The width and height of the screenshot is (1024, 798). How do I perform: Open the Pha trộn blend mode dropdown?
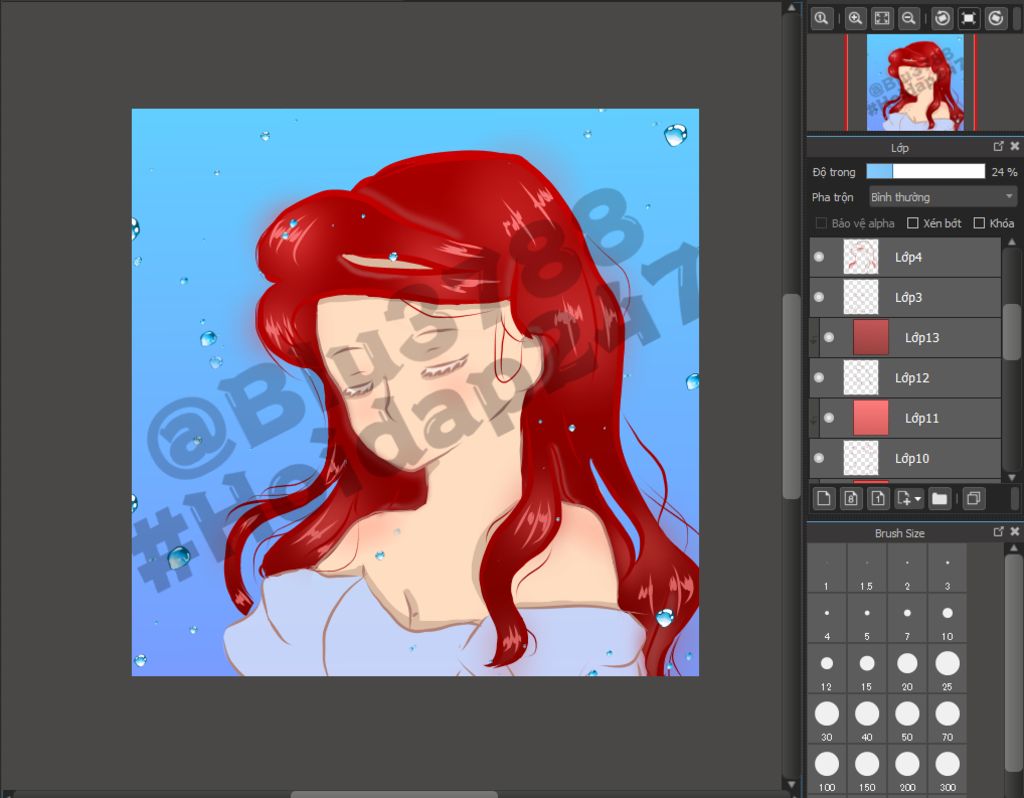[x=943, y=197]
